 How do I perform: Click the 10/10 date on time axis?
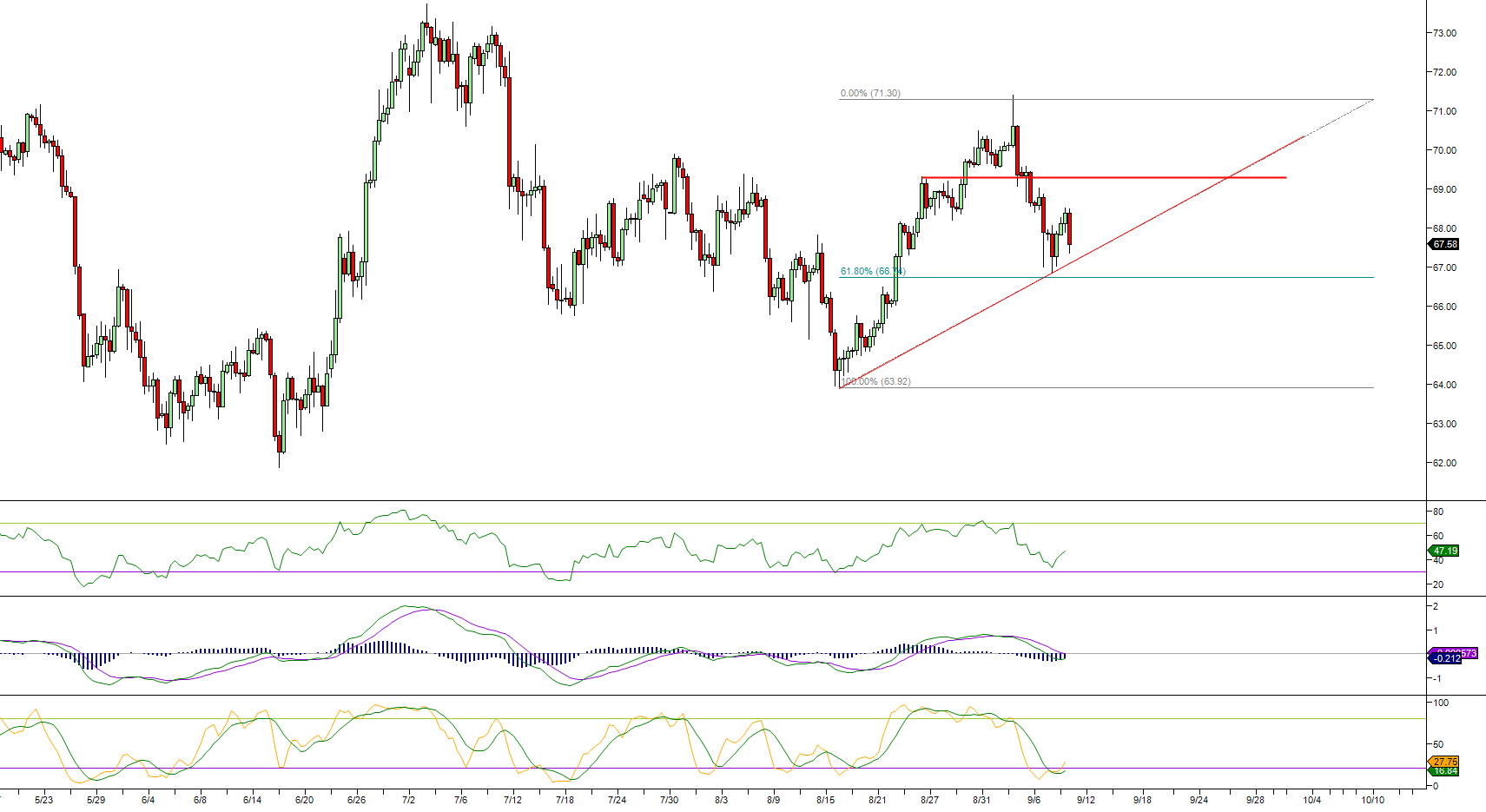[x=1372, y=800]
